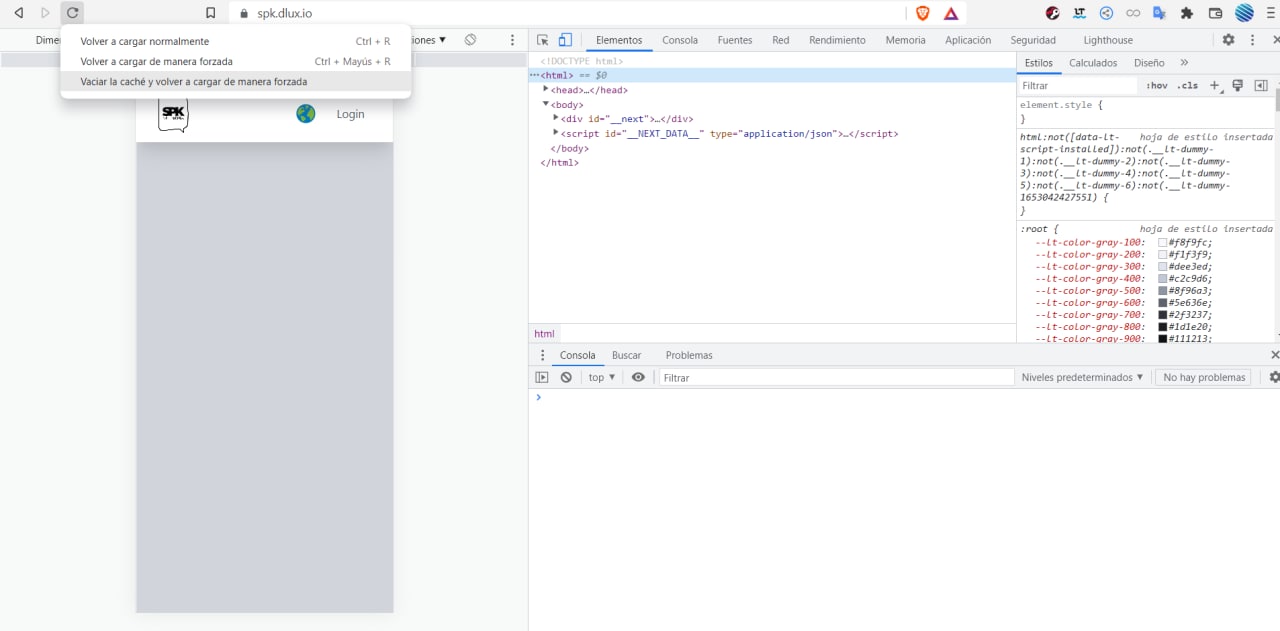This screenshot has width=1280, height=631.
Task: Toggle the computed styles sidebar icon
Action: (x=1261, y=86)
